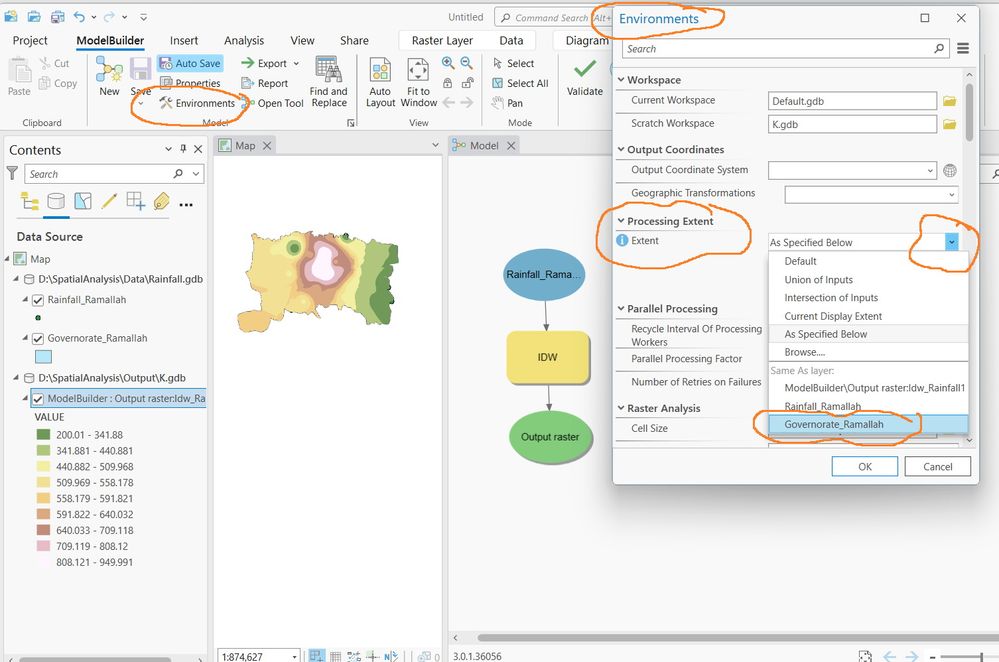Open Output Coordinate System dropdown
The width and height of the screenshot is (999, 662).
(930, 170)
